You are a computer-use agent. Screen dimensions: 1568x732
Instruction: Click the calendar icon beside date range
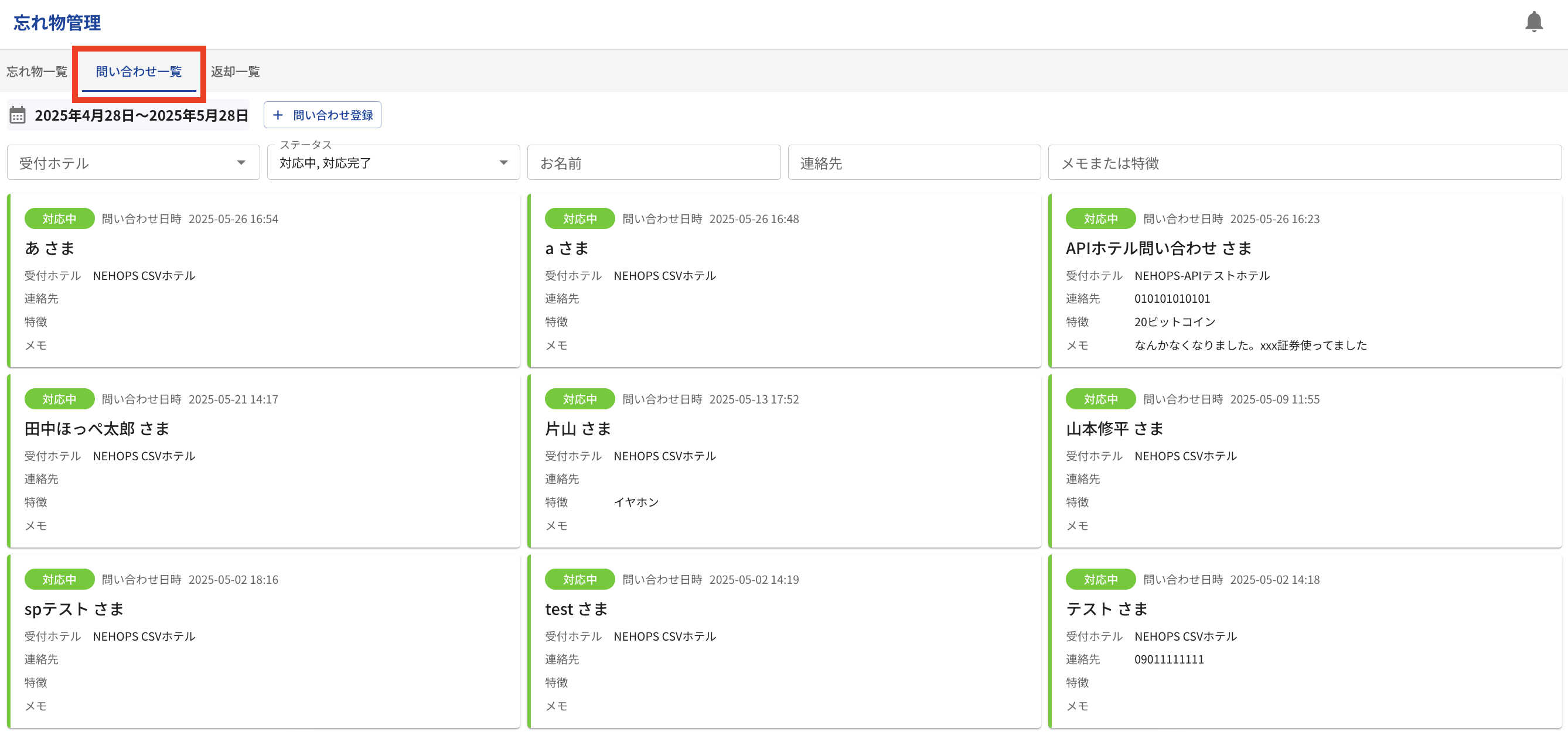pos(18,115)
